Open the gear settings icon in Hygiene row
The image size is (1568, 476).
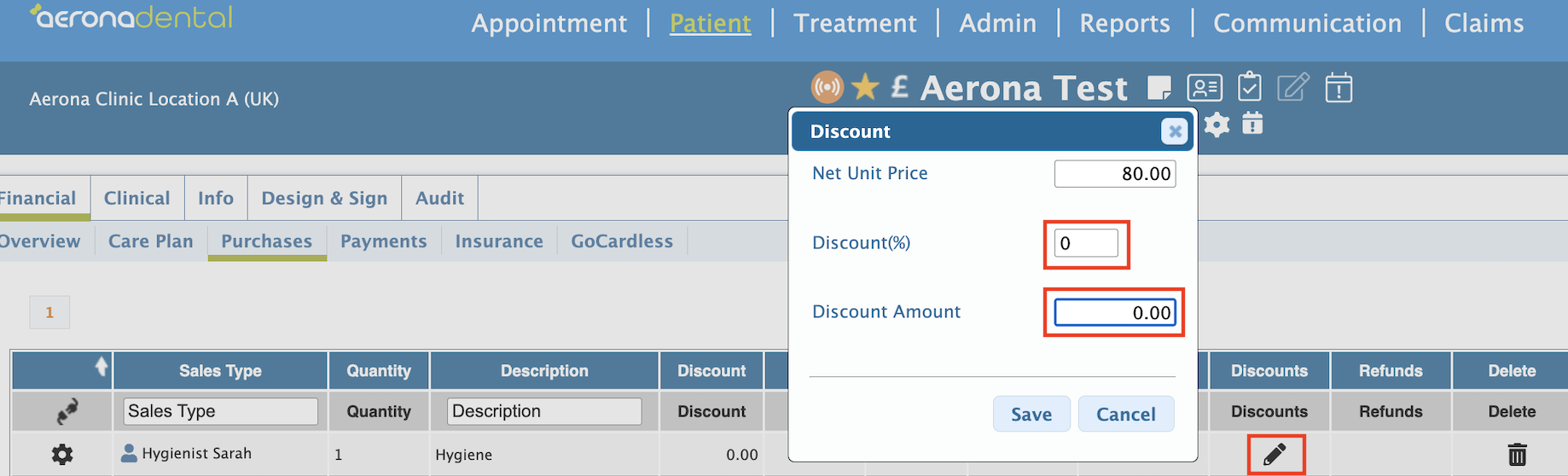point(62,455)
